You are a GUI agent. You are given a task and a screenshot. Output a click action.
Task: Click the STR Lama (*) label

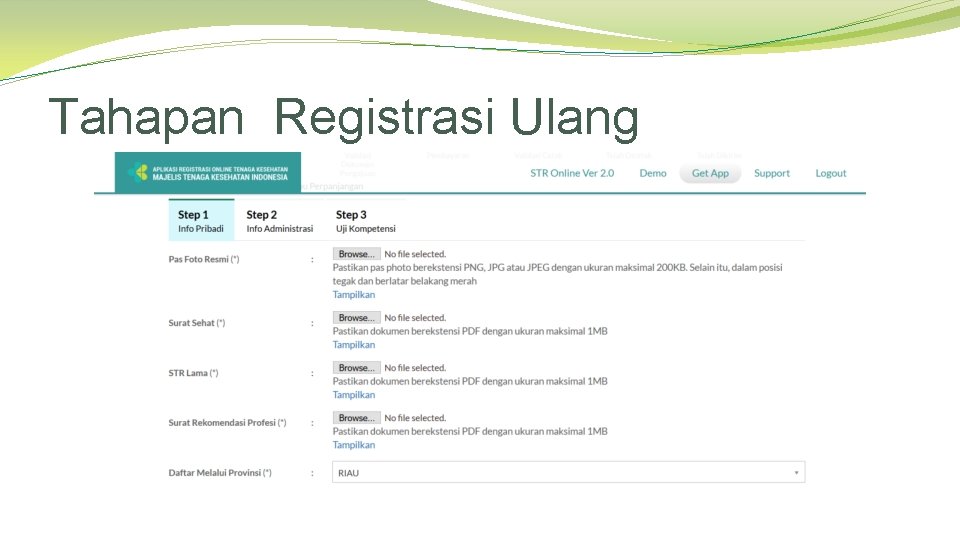[x=193, y=373]
